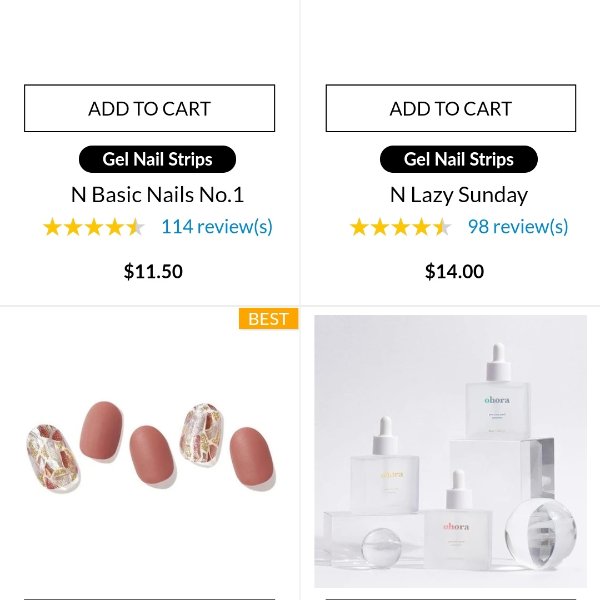
Task: Click the orange BEST badge
Action: (x=268, y=319)
